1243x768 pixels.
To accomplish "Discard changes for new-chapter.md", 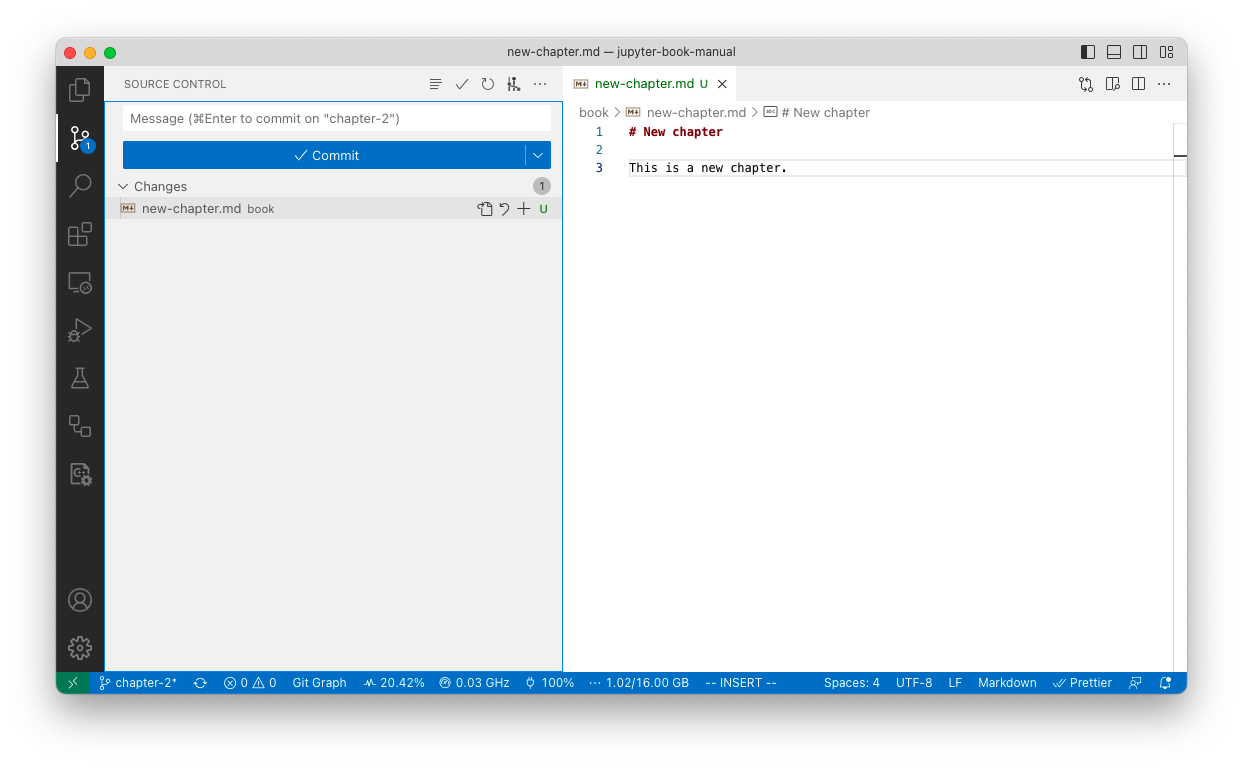I will coord(504,208).
